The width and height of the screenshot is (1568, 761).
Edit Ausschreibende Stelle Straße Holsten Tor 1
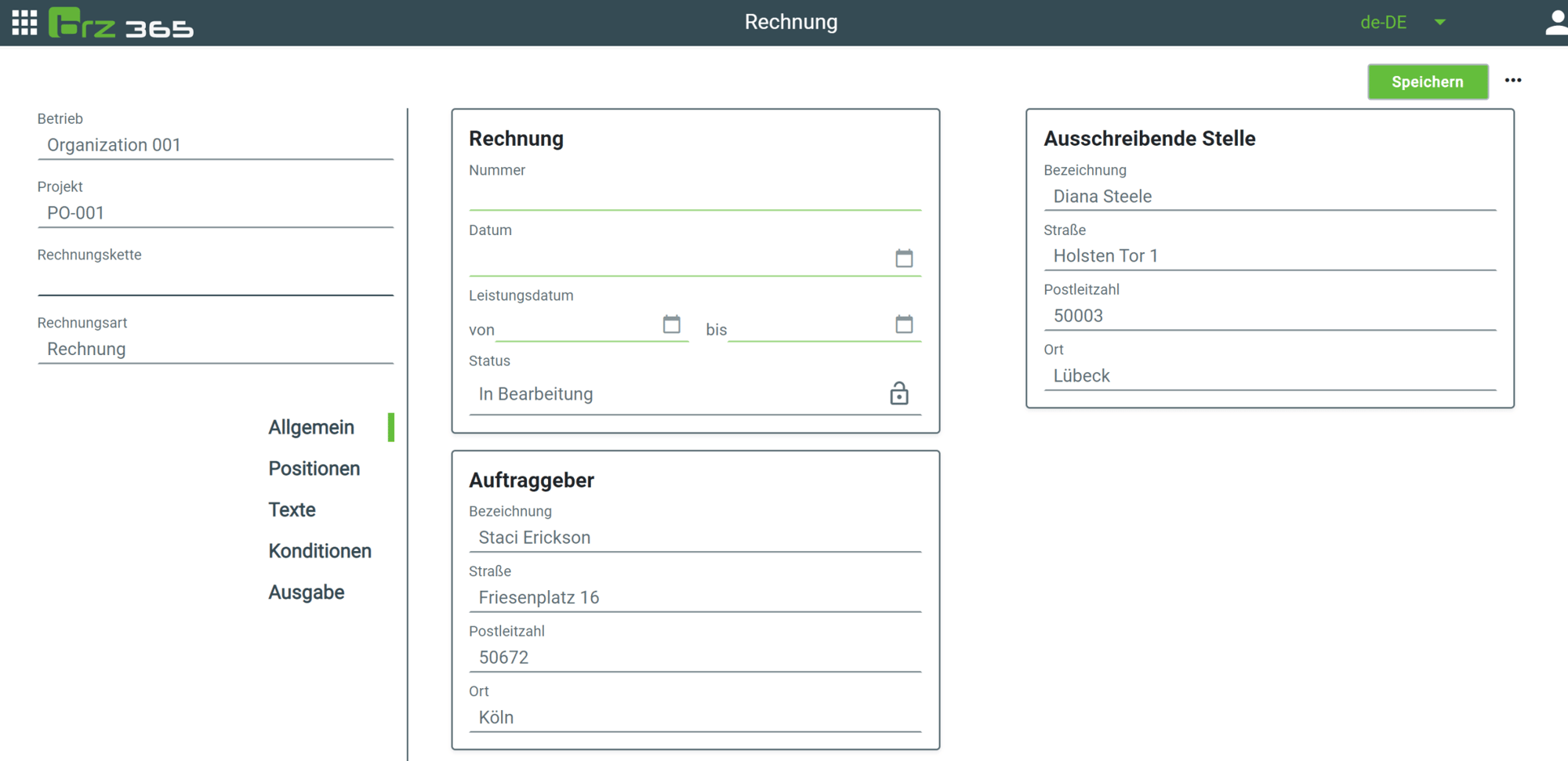click(x=1270, y=256)
